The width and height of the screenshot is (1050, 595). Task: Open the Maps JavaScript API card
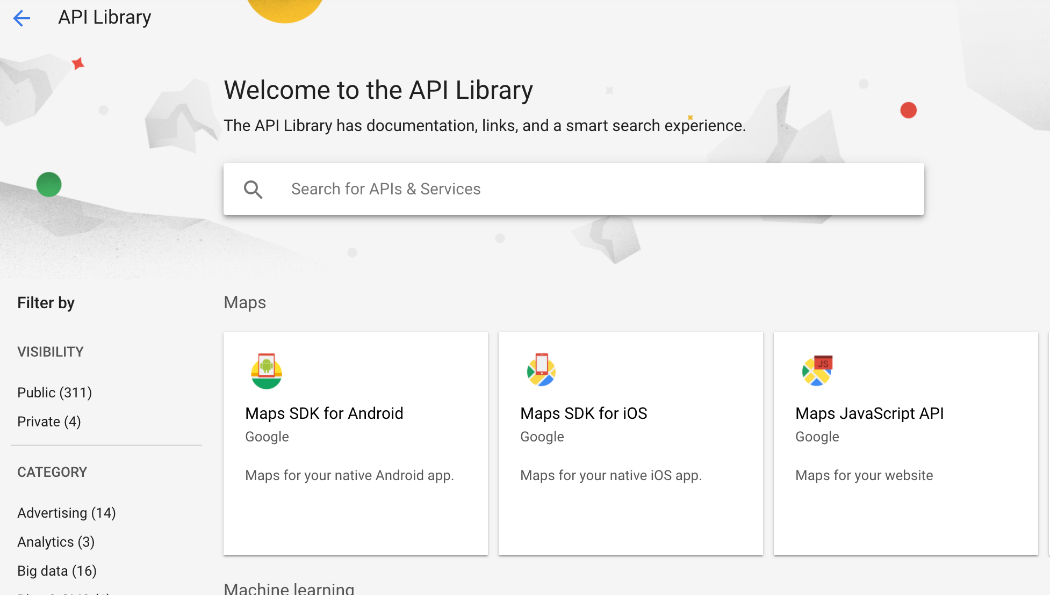(905, 443)
